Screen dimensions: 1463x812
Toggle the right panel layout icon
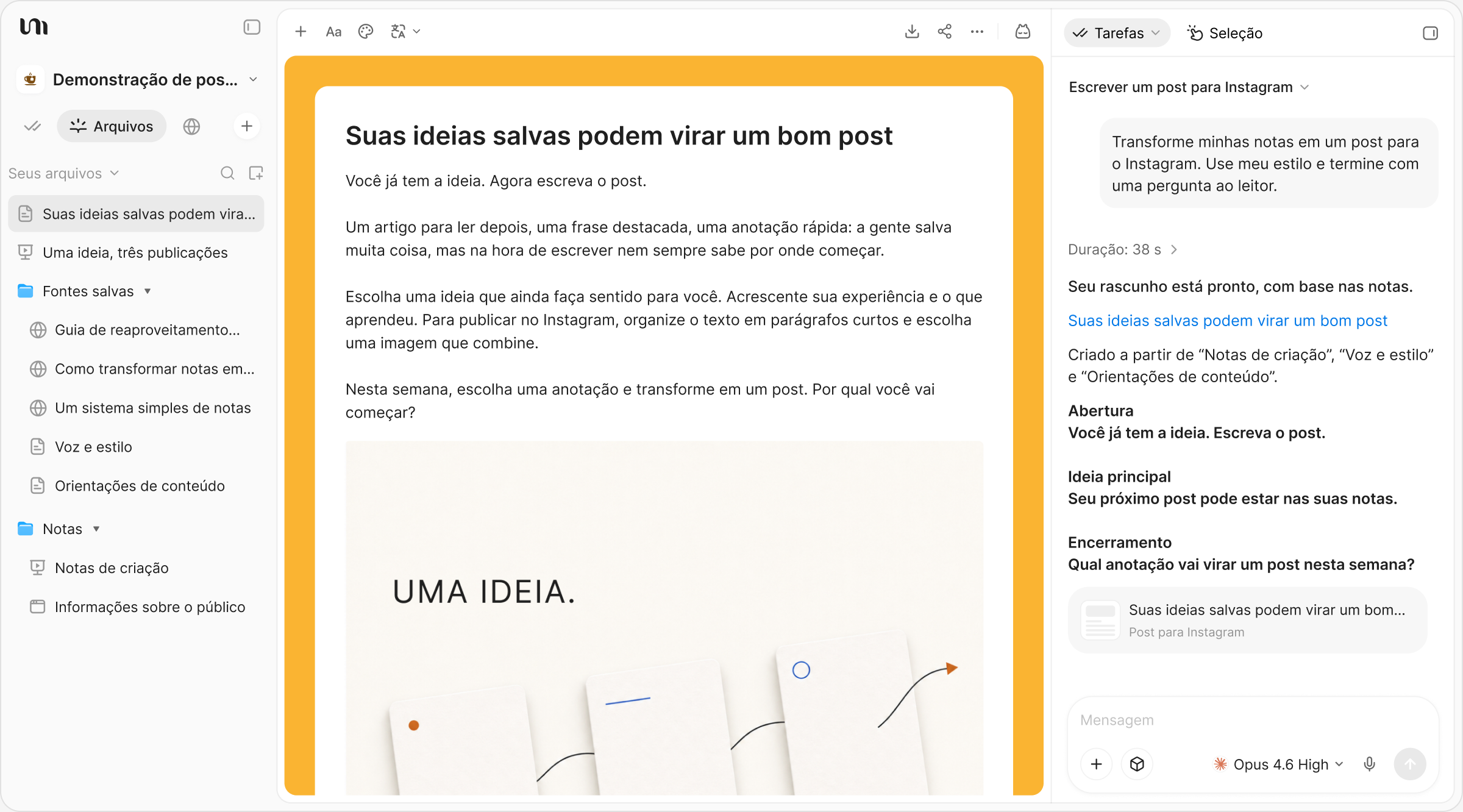click(1431, 33)
